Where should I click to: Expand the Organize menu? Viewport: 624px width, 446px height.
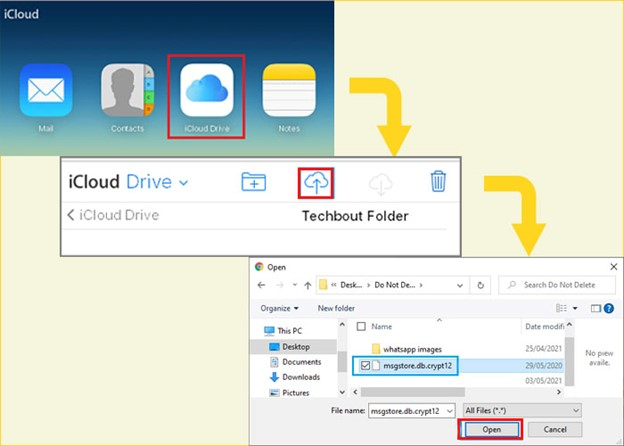coord(281,308)
